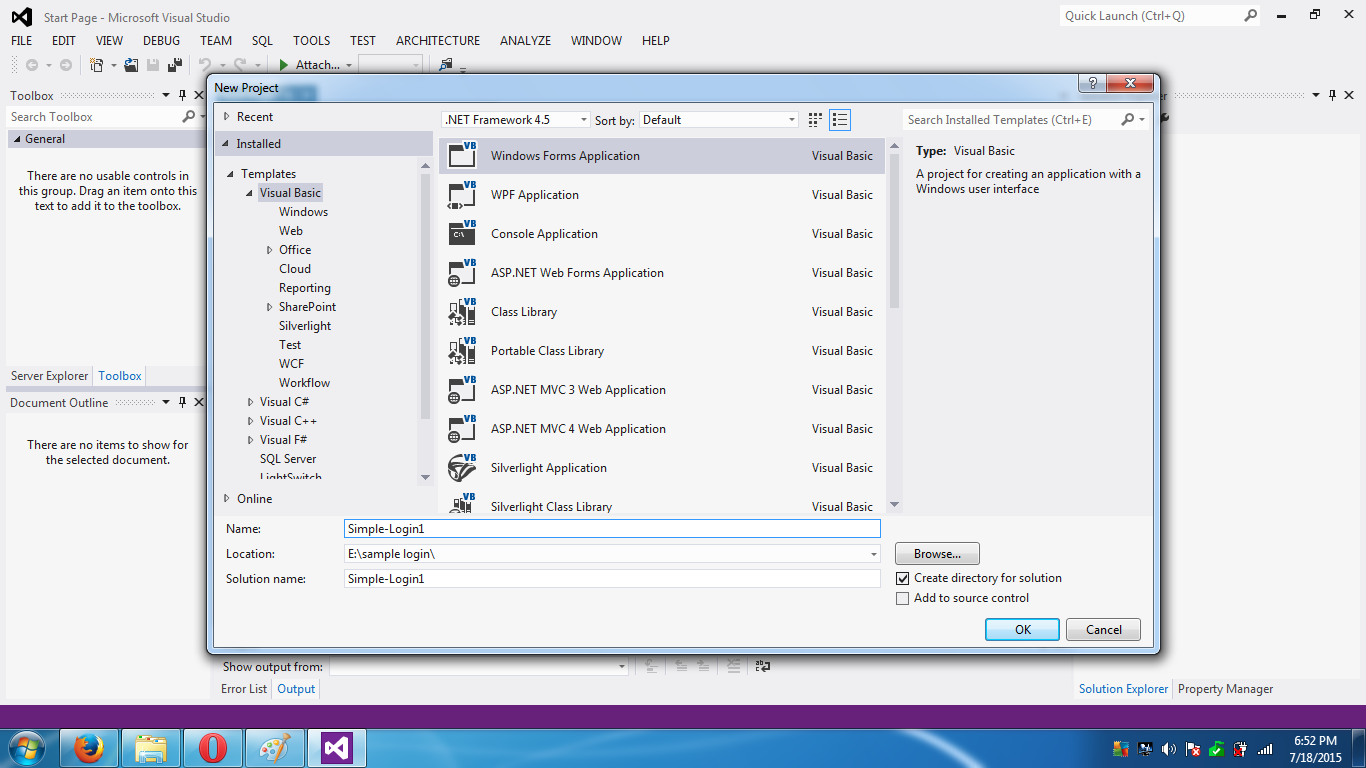Screen dimensions: 1366x768
Task: Select the WPF Application template icon
Action: [462, 194]
